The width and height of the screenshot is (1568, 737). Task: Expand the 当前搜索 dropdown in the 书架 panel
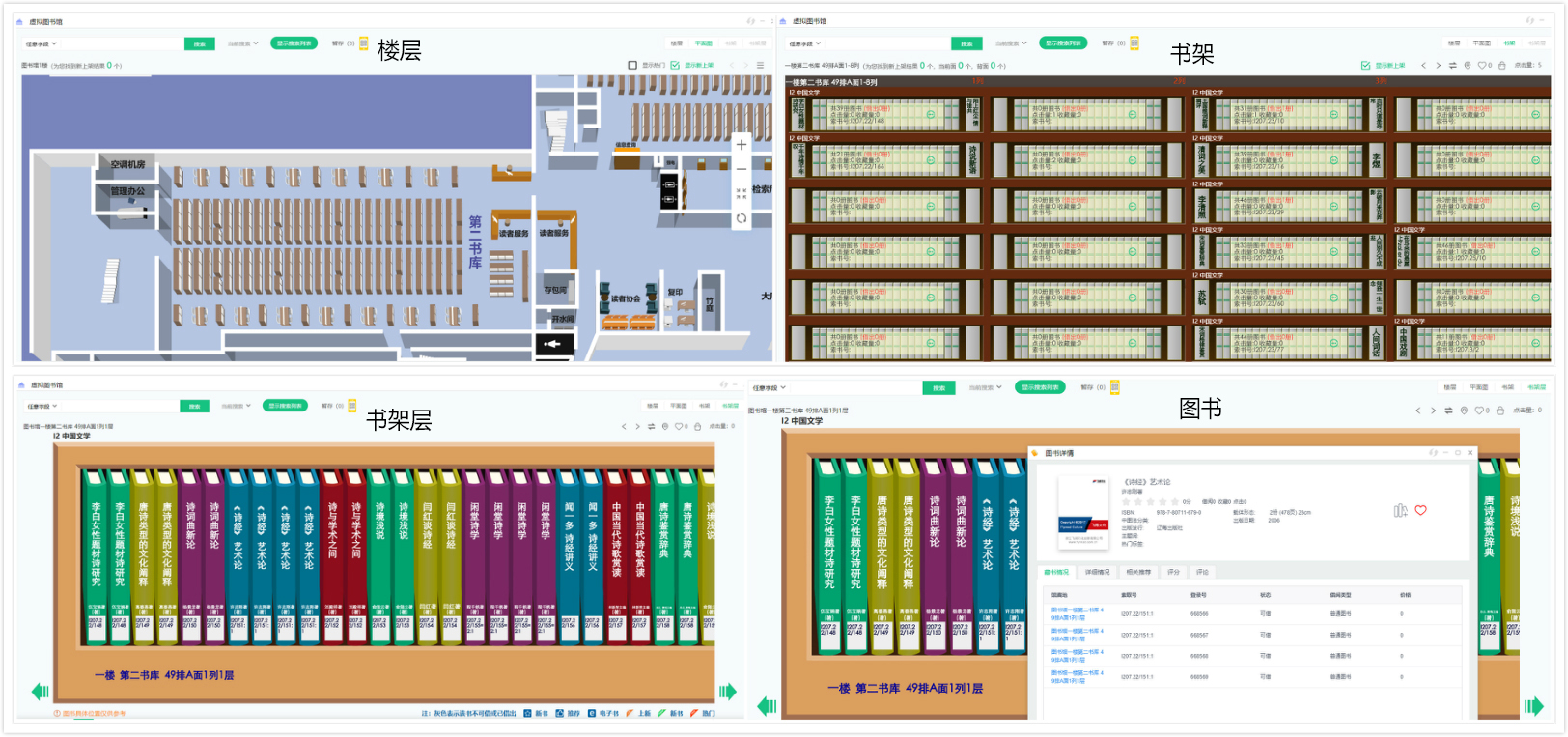pos(1011,43)
